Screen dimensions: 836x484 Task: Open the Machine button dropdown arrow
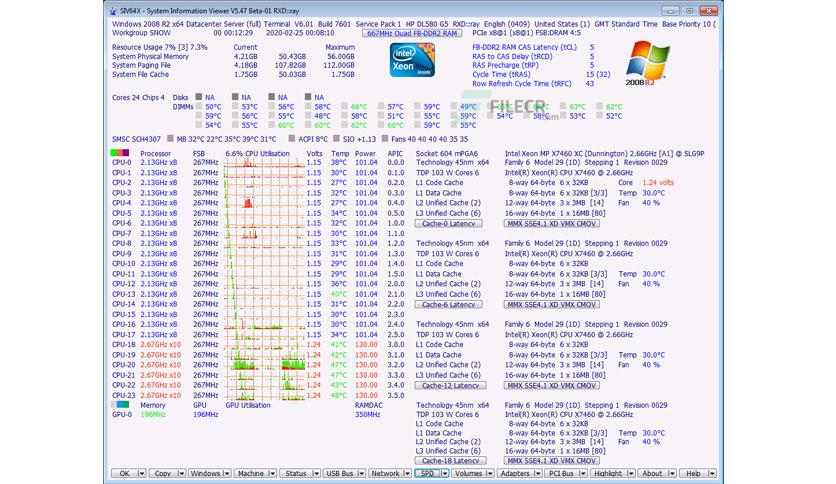tap(272, 473)
